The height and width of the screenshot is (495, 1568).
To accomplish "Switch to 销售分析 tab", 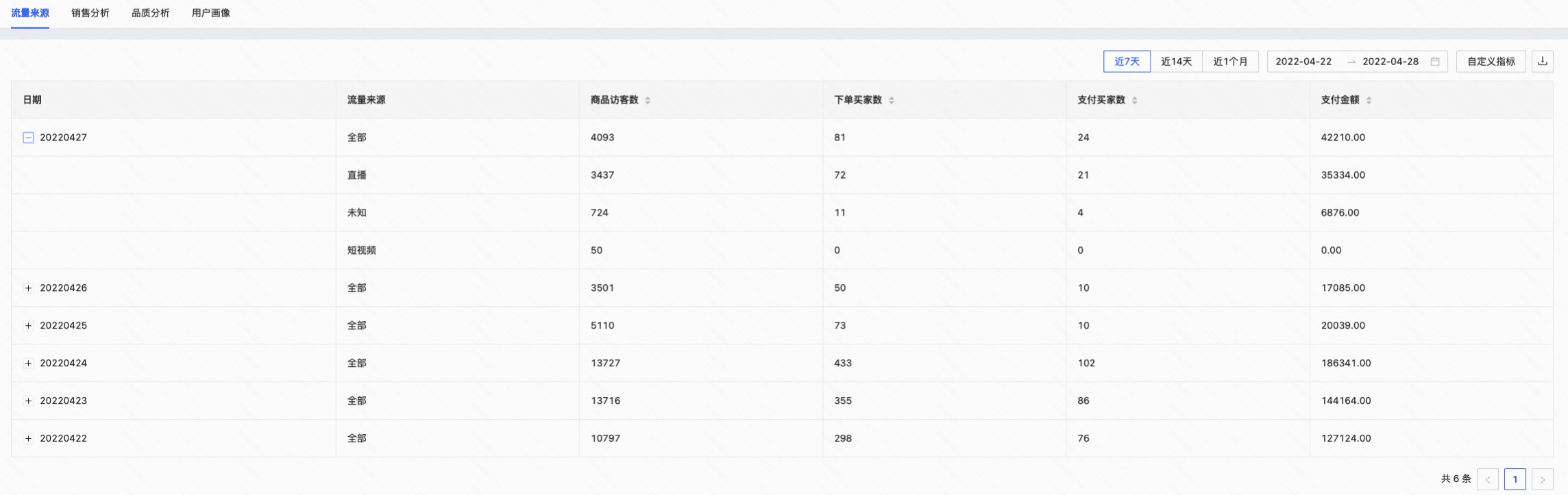I will pyautogui.click(x=90, y=13).
